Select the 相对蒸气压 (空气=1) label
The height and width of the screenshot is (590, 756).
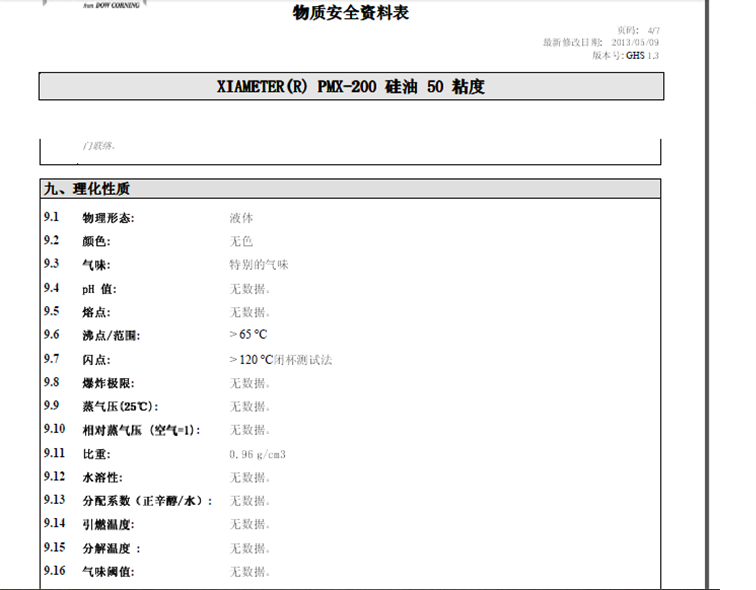tap(141, 430)
